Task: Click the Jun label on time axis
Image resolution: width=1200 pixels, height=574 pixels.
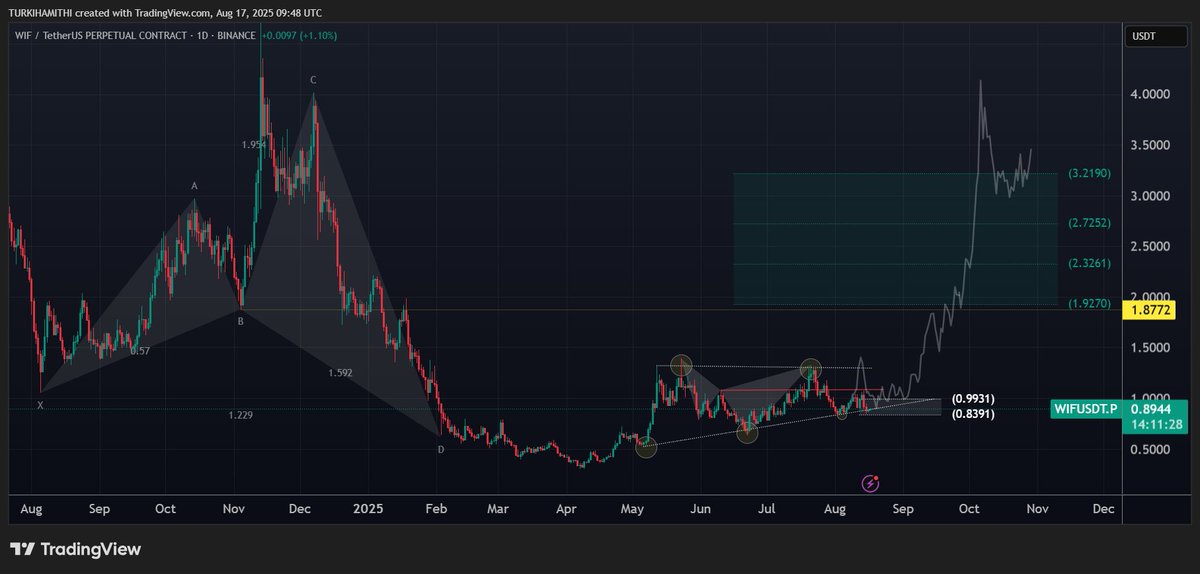Action: [701, 509]
